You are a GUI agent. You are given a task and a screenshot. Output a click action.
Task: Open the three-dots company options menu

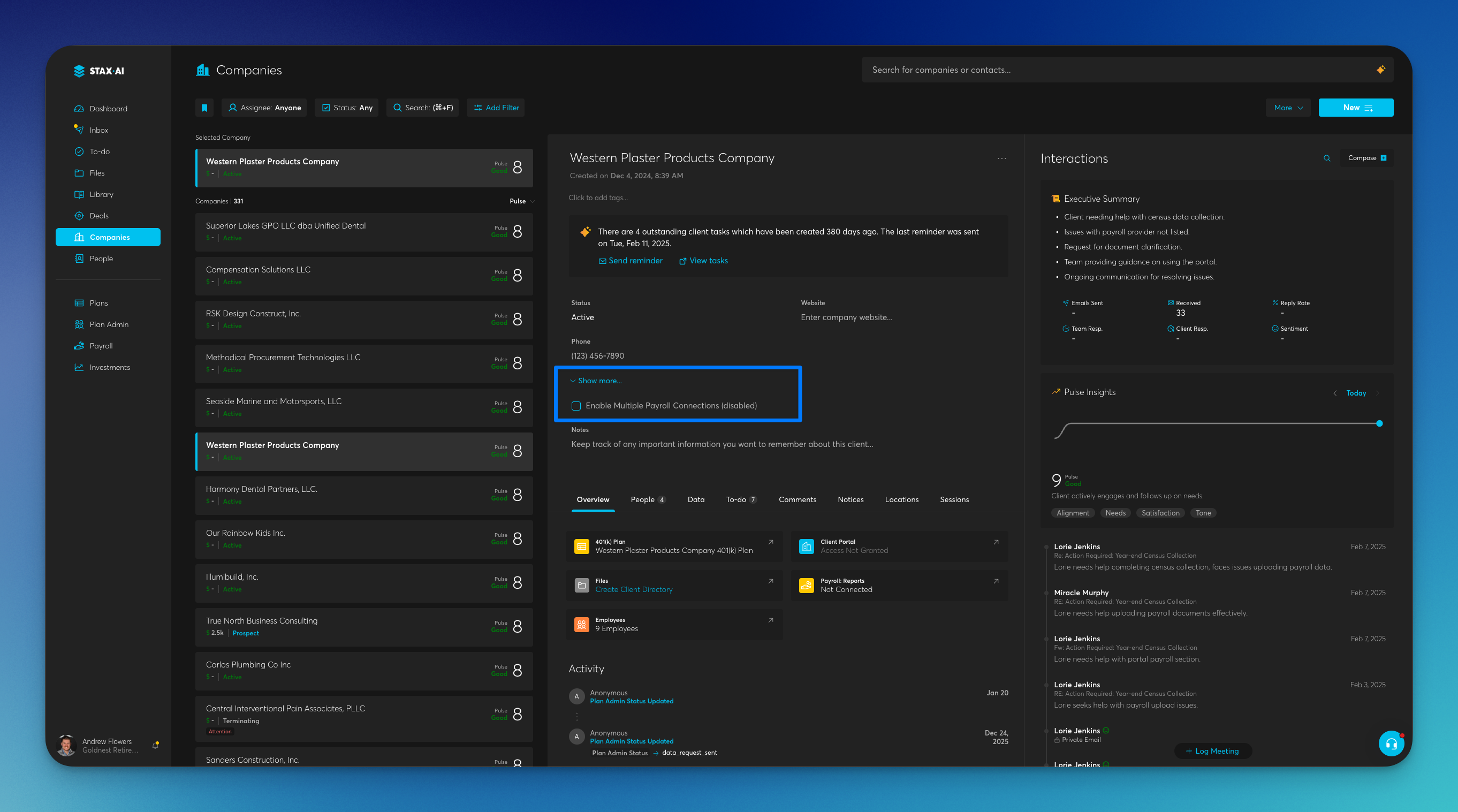(x=1002, y=158)
